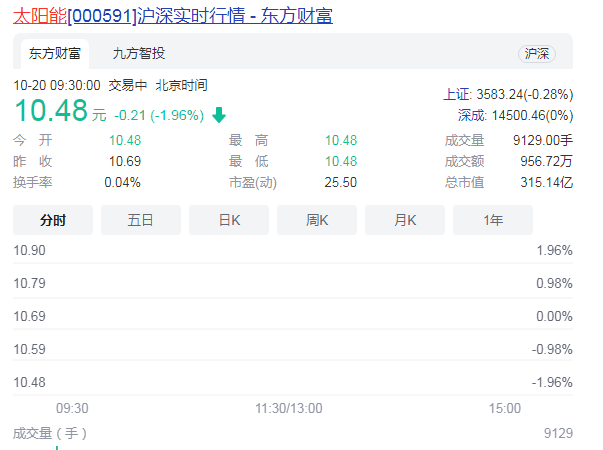Select the 周K chart tab
This screenshot has width=603, height=450.
[317, 220]
